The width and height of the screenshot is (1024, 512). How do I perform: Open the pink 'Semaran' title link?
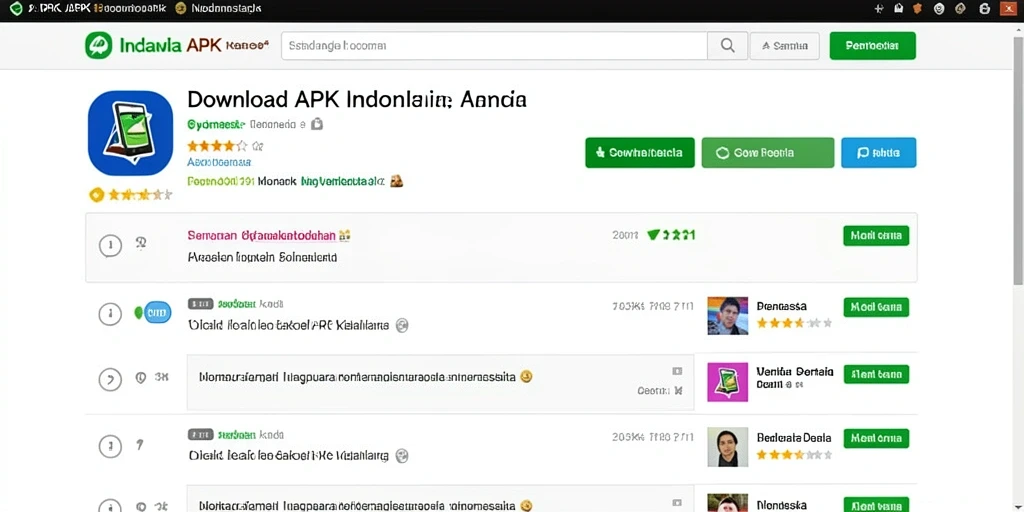coord(261,235)
